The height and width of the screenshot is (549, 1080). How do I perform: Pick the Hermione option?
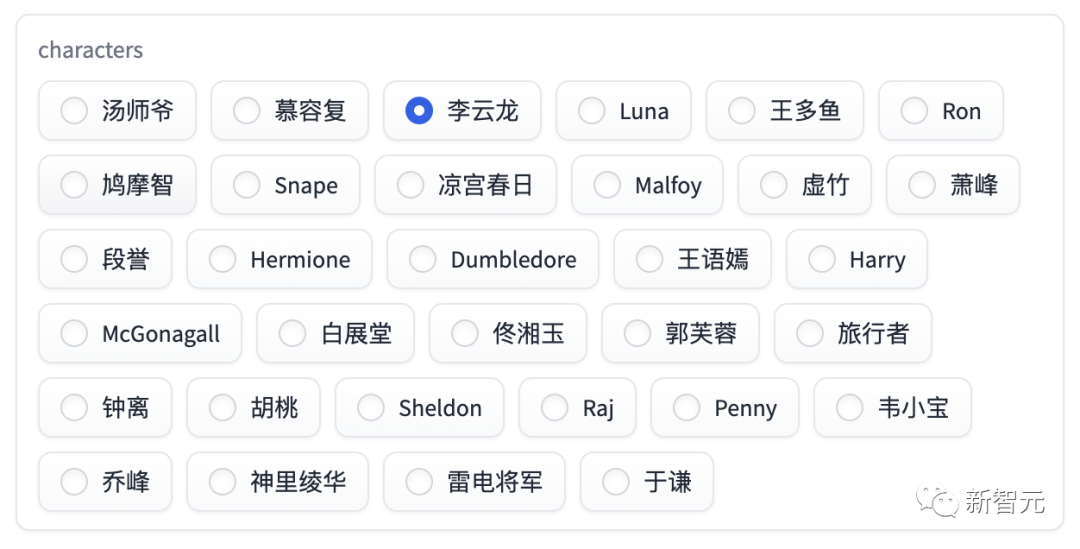[279, 259]
